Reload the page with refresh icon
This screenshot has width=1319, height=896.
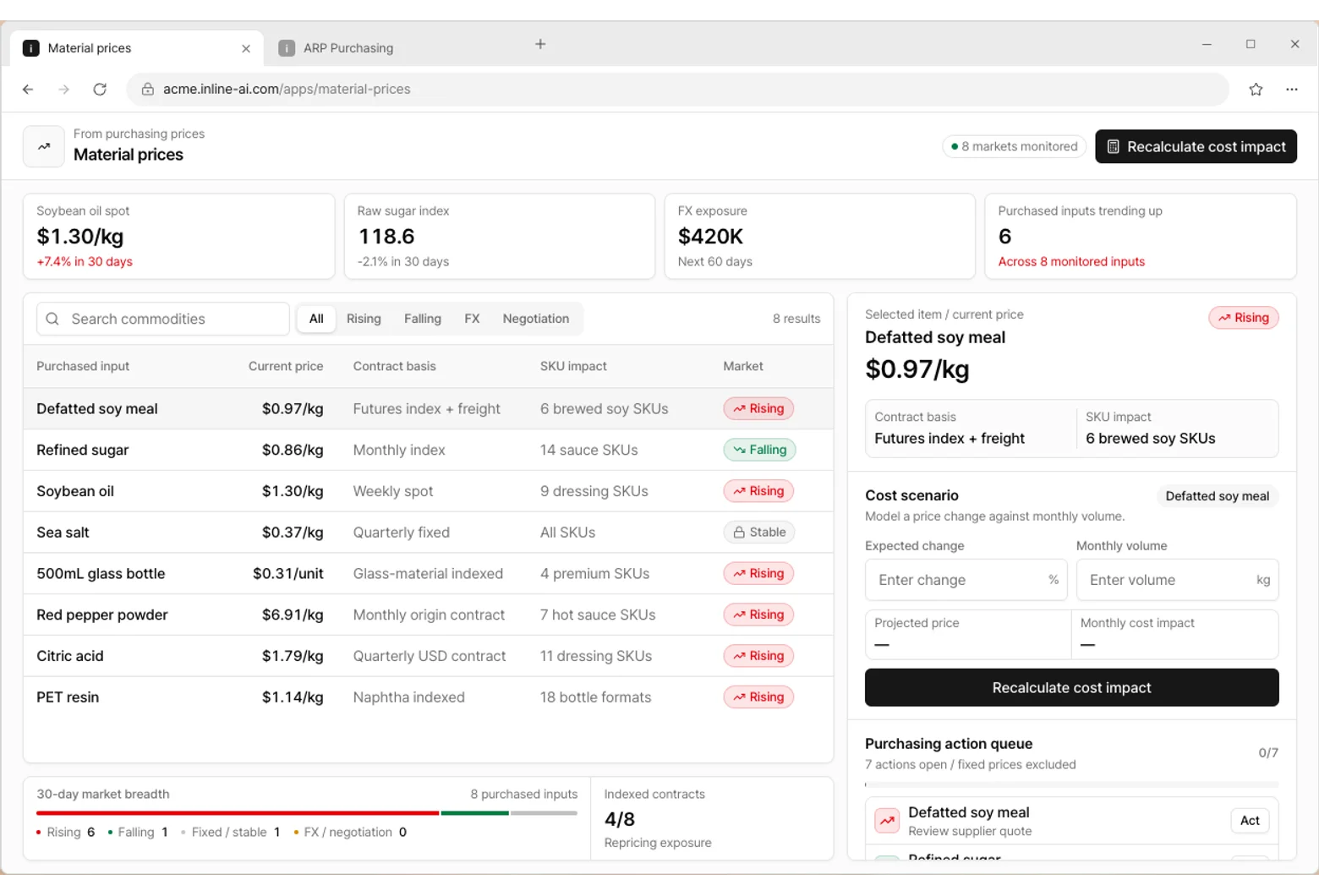click(x=100, y=89)
